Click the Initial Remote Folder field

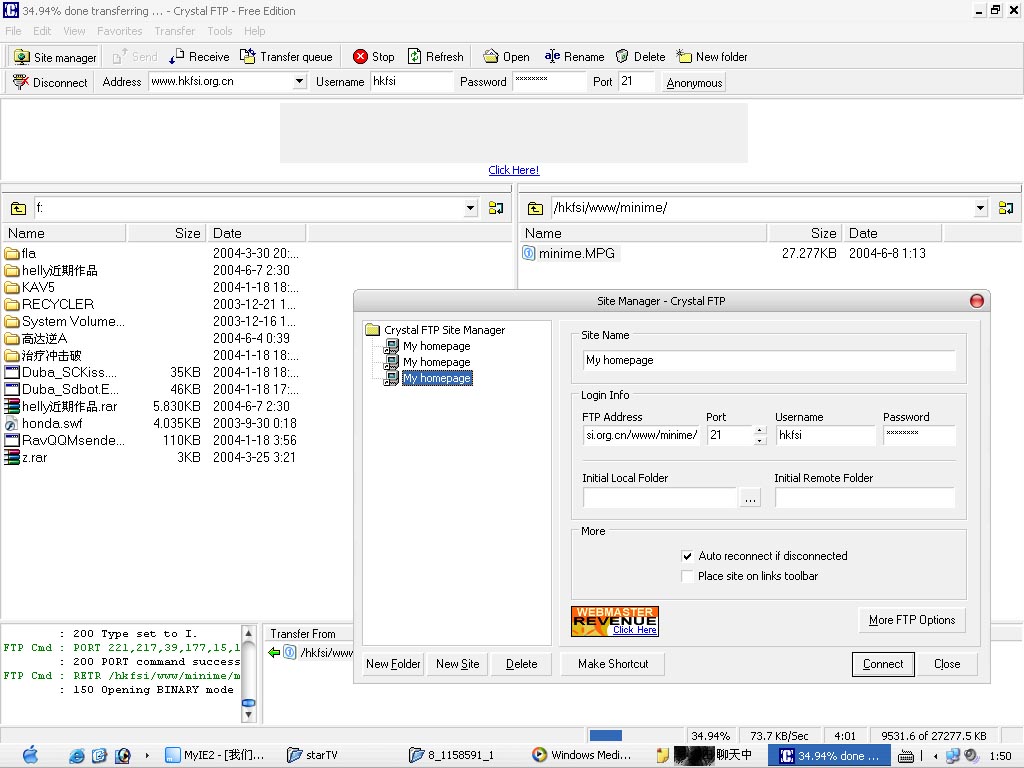(864, 498)
